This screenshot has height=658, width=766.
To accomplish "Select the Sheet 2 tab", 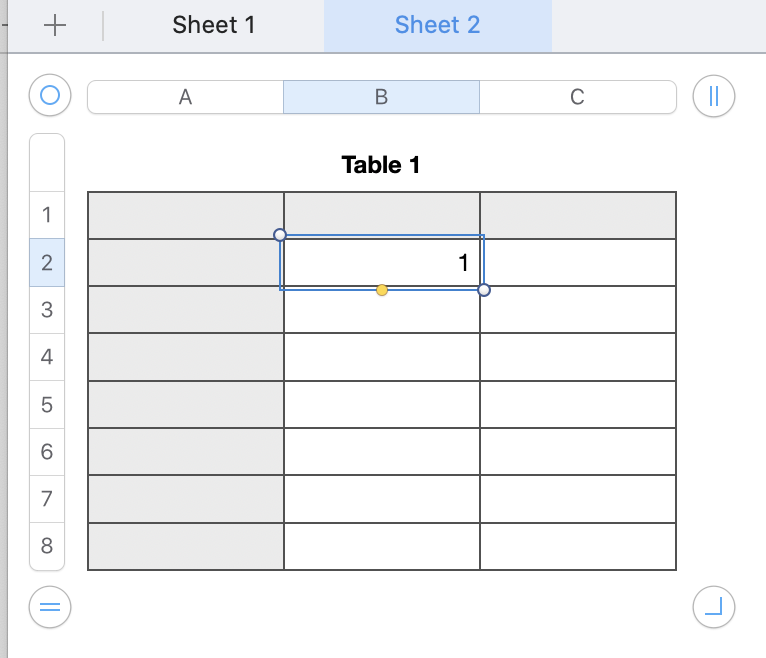I will 437,26.
